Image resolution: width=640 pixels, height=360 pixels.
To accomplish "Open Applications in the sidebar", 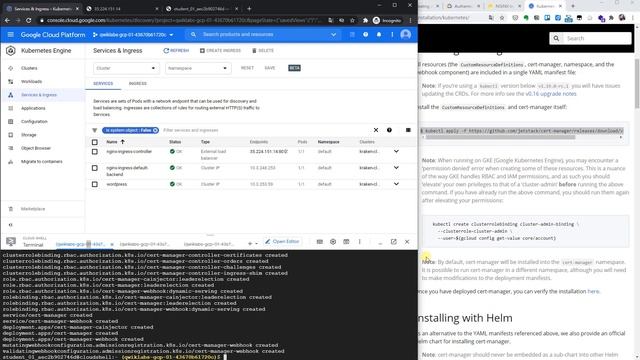I will pos(33,108).
